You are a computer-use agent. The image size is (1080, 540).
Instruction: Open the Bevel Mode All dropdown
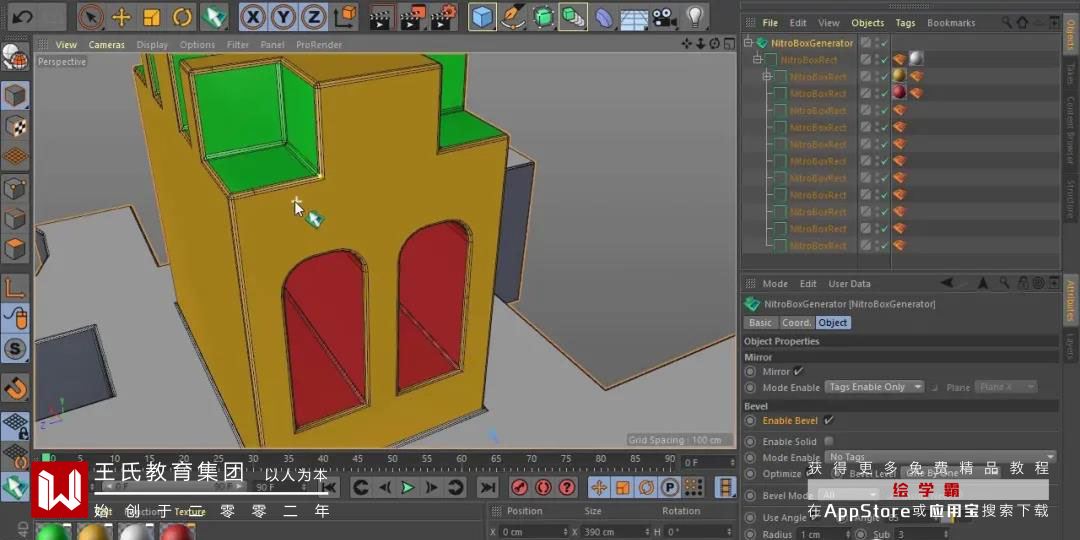coord(851,495)
